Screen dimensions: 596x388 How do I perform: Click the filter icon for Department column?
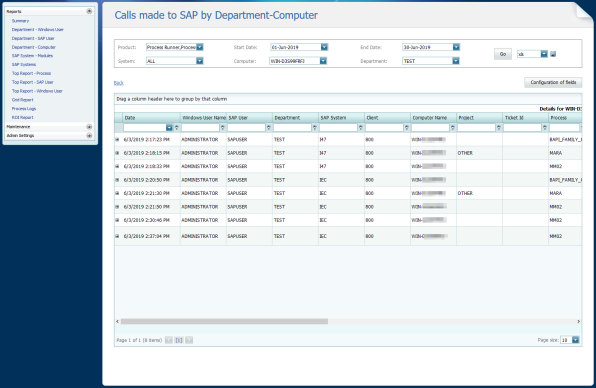click(x=315, y=128)
